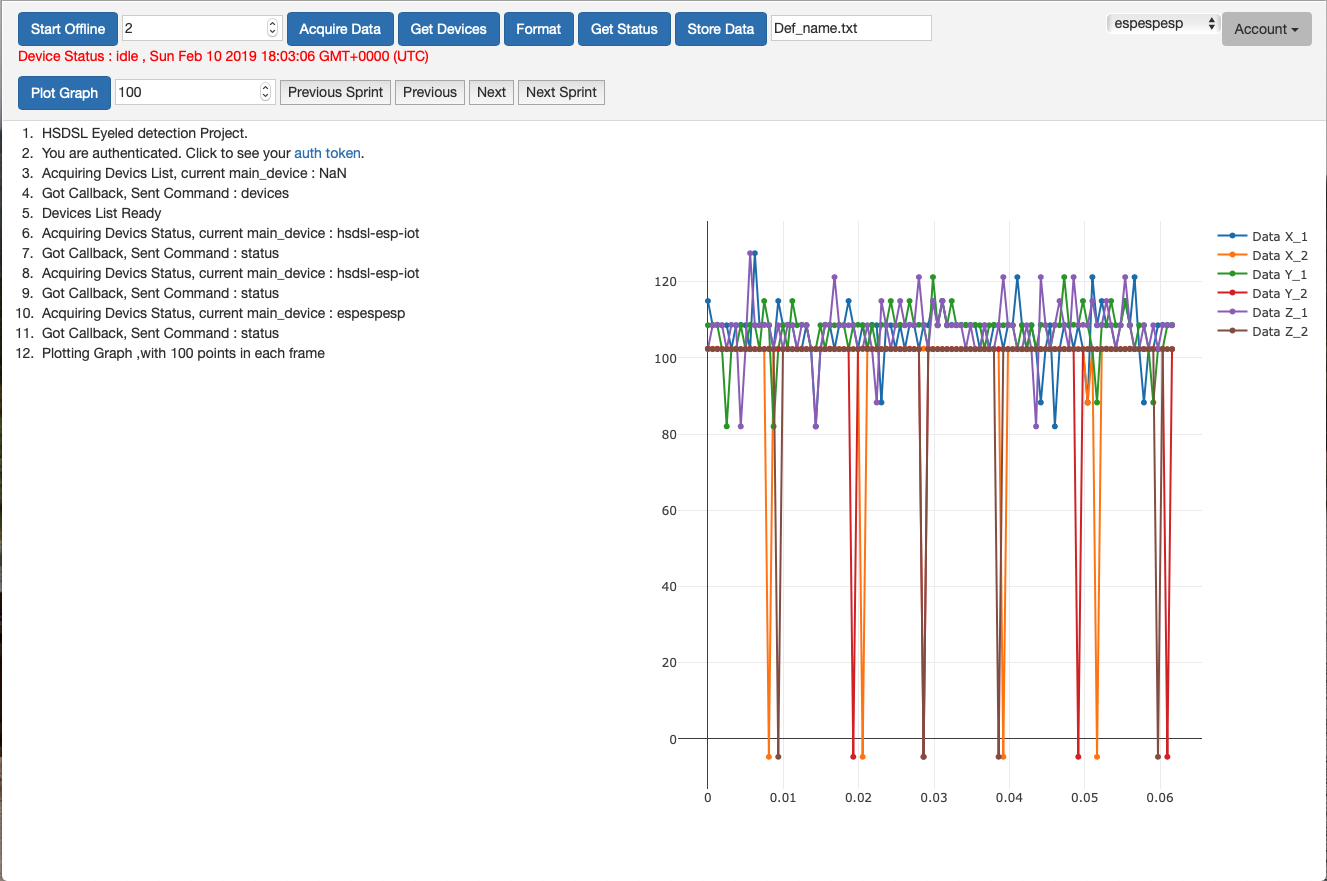Open the auth token link
The width and height of the screenshot is (1327, 881).
tap(327, 153)
